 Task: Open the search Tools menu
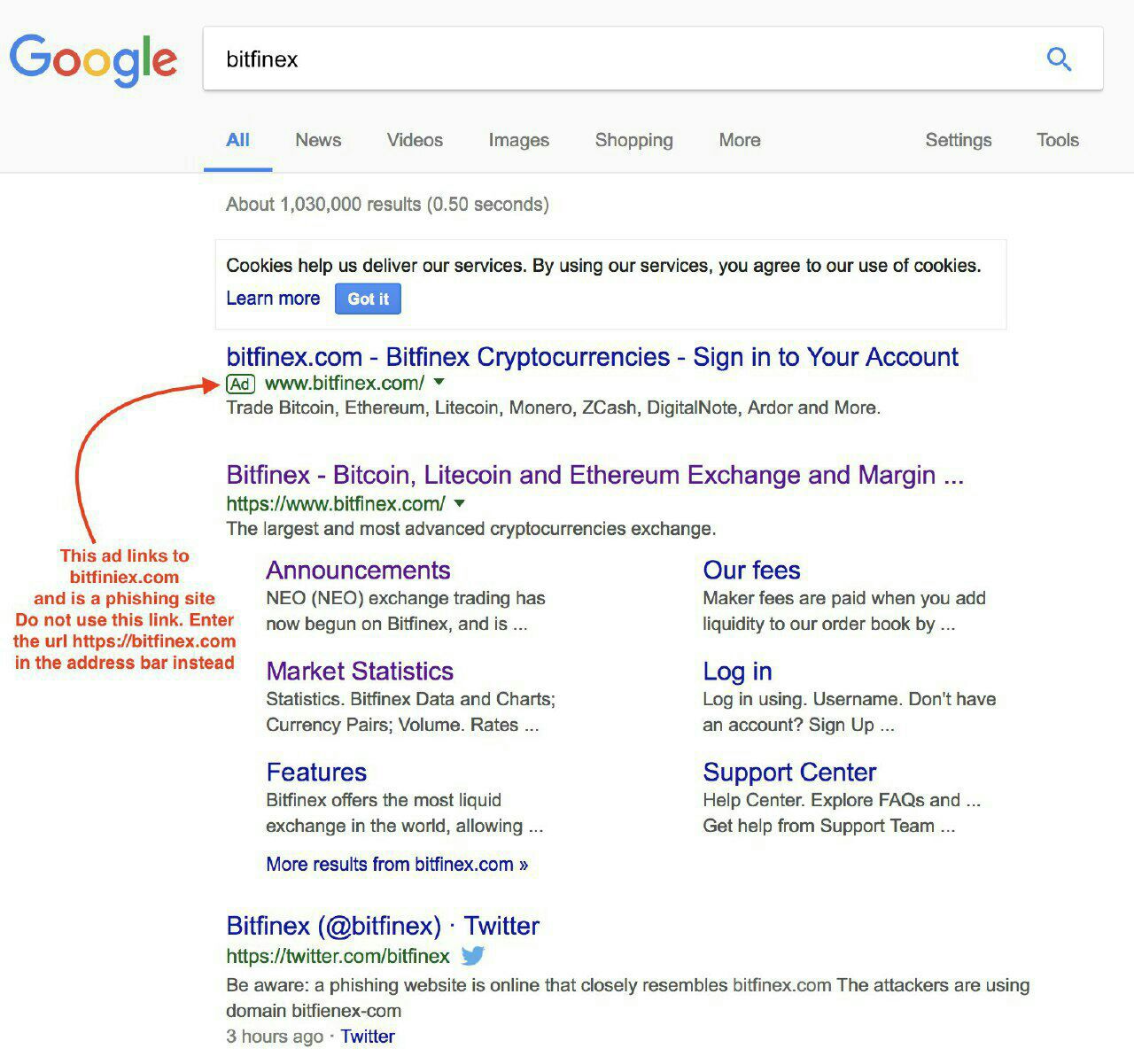(1057, 140)
